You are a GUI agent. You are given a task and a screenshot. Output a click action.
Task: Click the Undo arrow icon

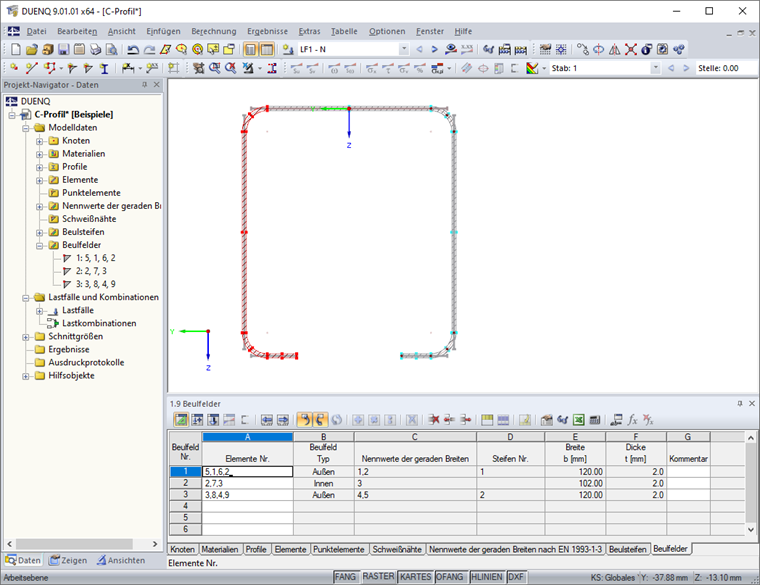point(133,49)
